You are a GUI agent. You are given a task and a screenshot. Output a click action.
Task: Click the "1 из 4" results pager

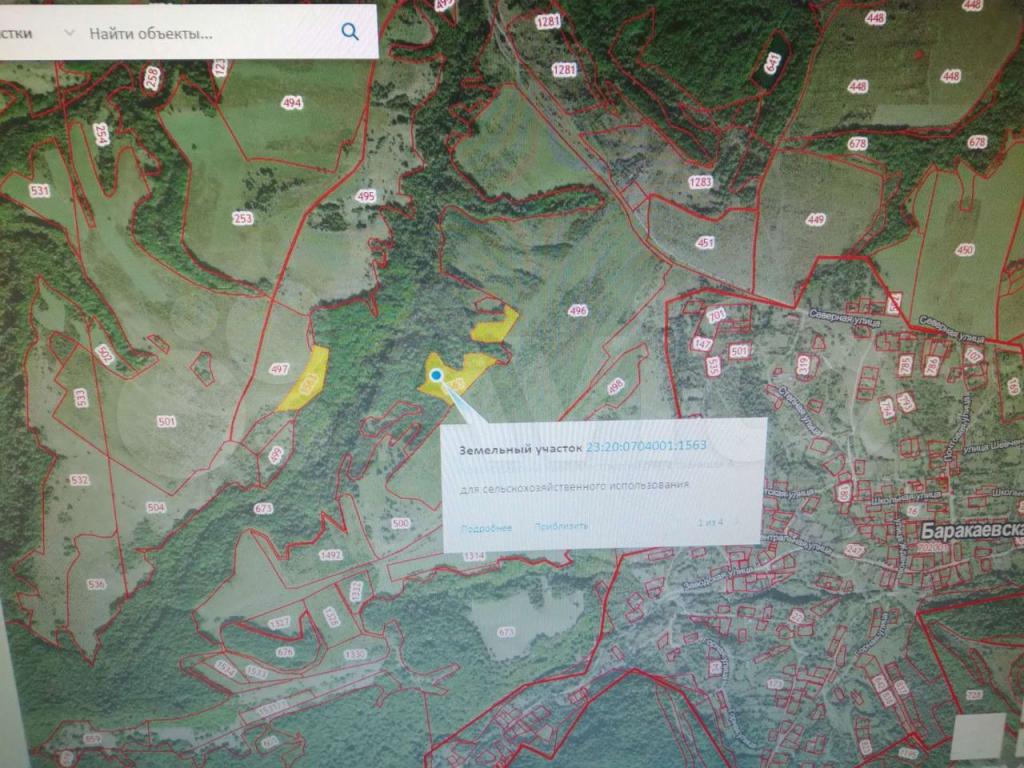point(709,523)
